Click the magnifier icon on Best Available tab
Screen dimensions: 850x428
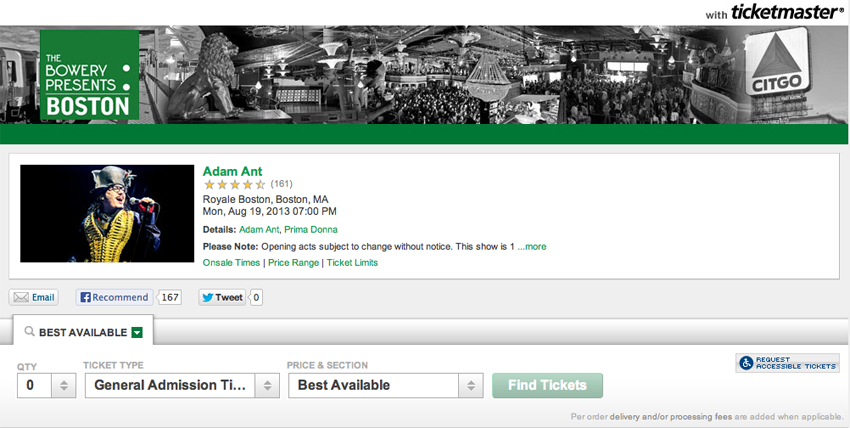tap(30, 332)
